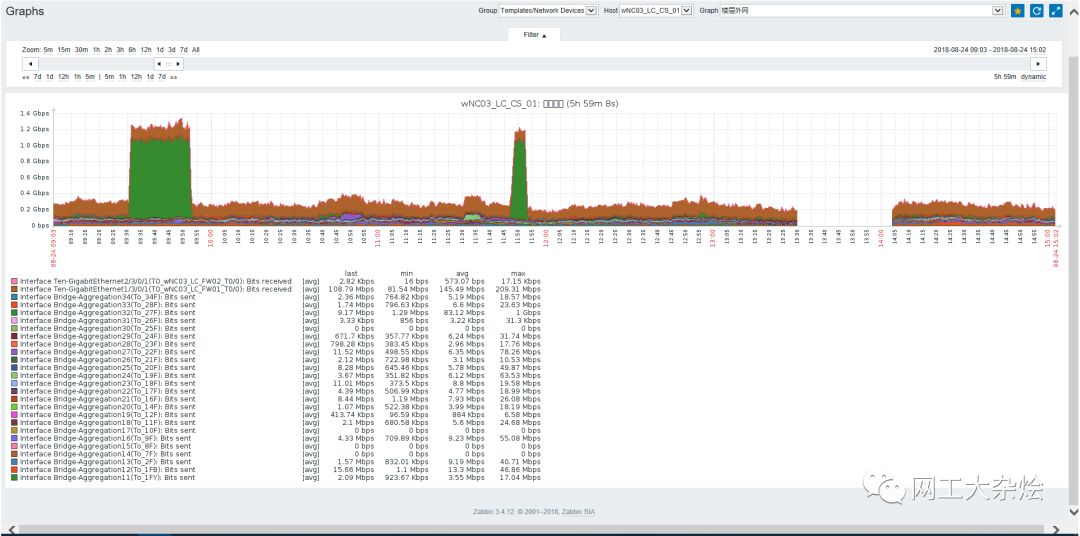Click the date range 2018-08-24 09:03 text
This screenshot has width=1080, height=536.
coord(960,50)
